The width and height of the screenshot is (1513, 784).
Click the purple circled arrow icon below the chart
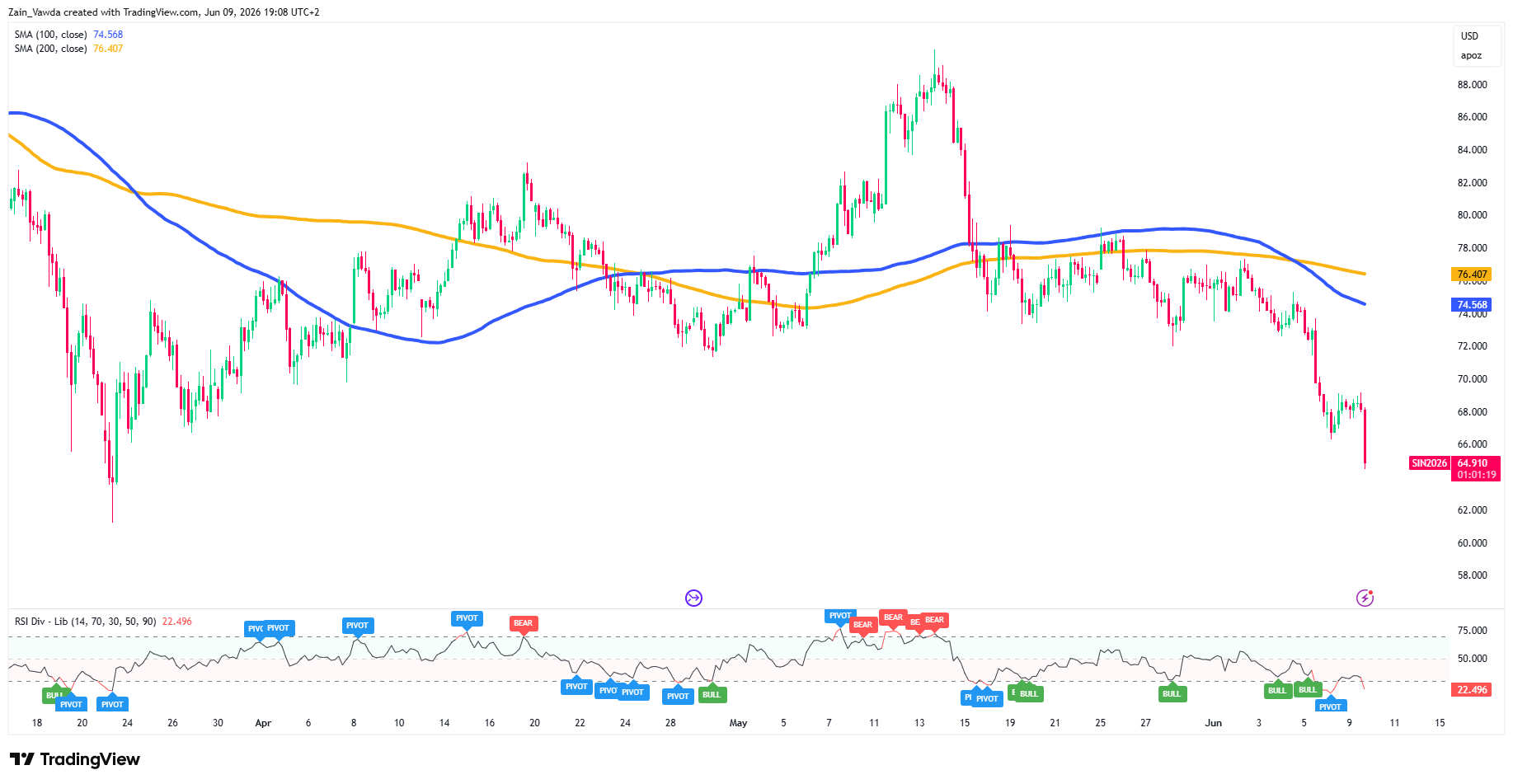coord(693,598)
